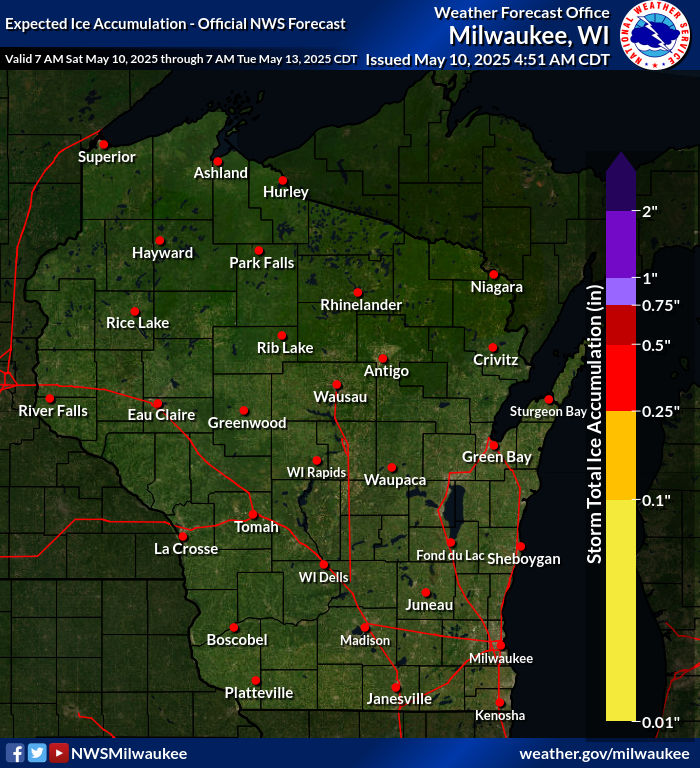Screen dimensions: 700x768
Task: Click the red dot marking Hurley
Action: 283,180
